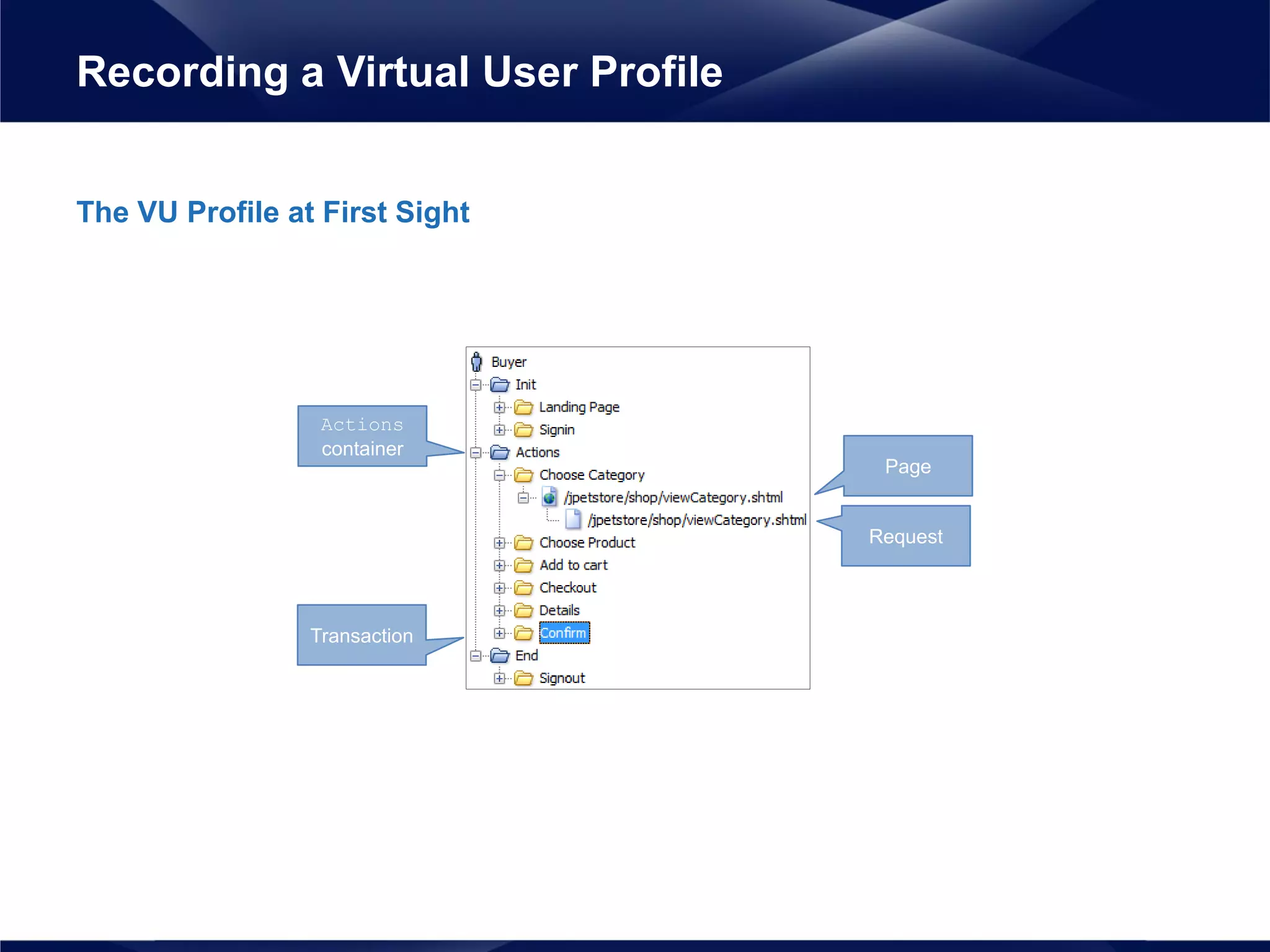
Task: Click the globe page icon for viewCategory.shtml
Action: coord(549,497)
